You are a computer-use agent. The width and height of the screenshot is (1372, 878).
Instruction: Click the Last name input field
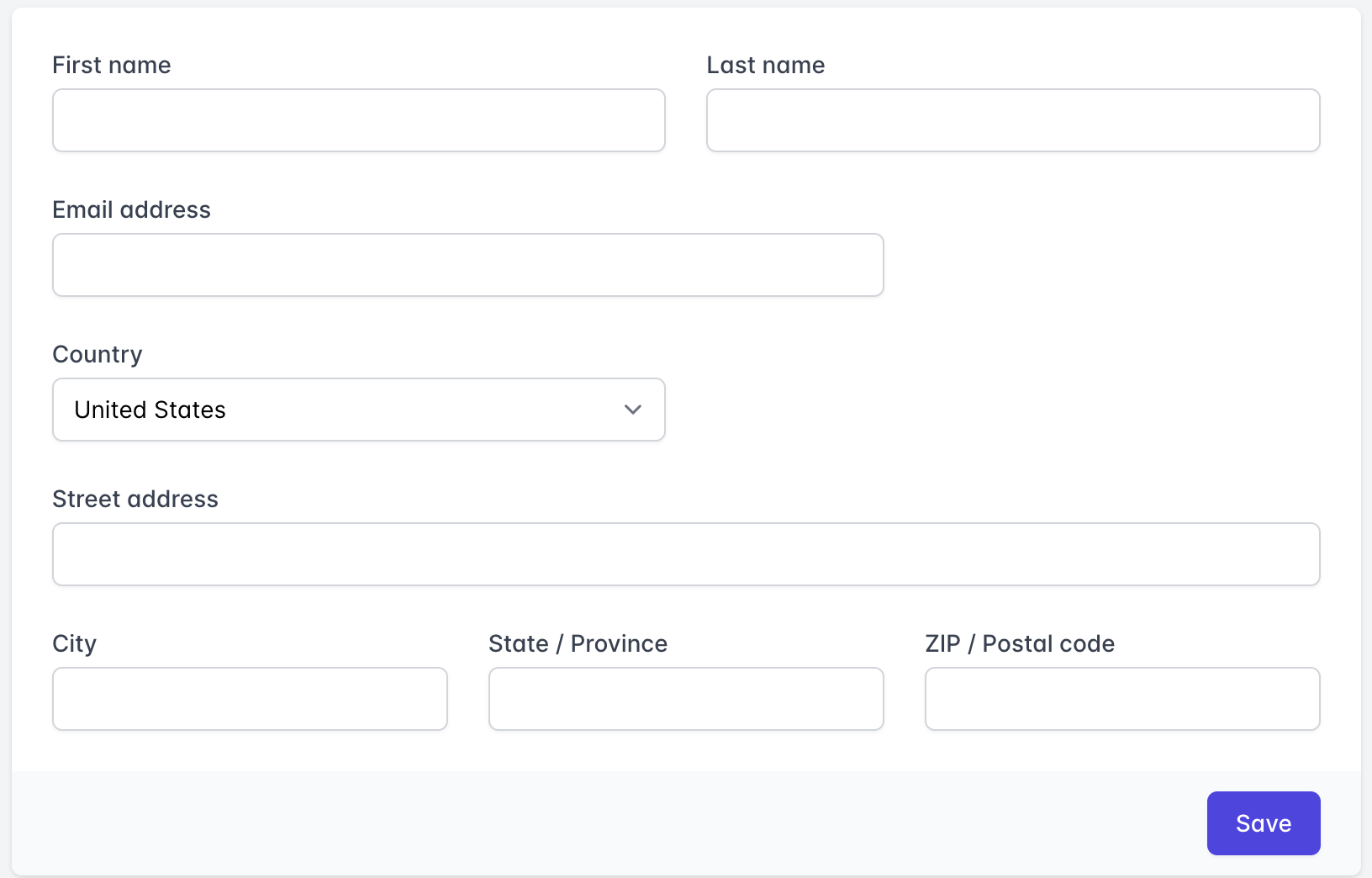[1012, 119]
